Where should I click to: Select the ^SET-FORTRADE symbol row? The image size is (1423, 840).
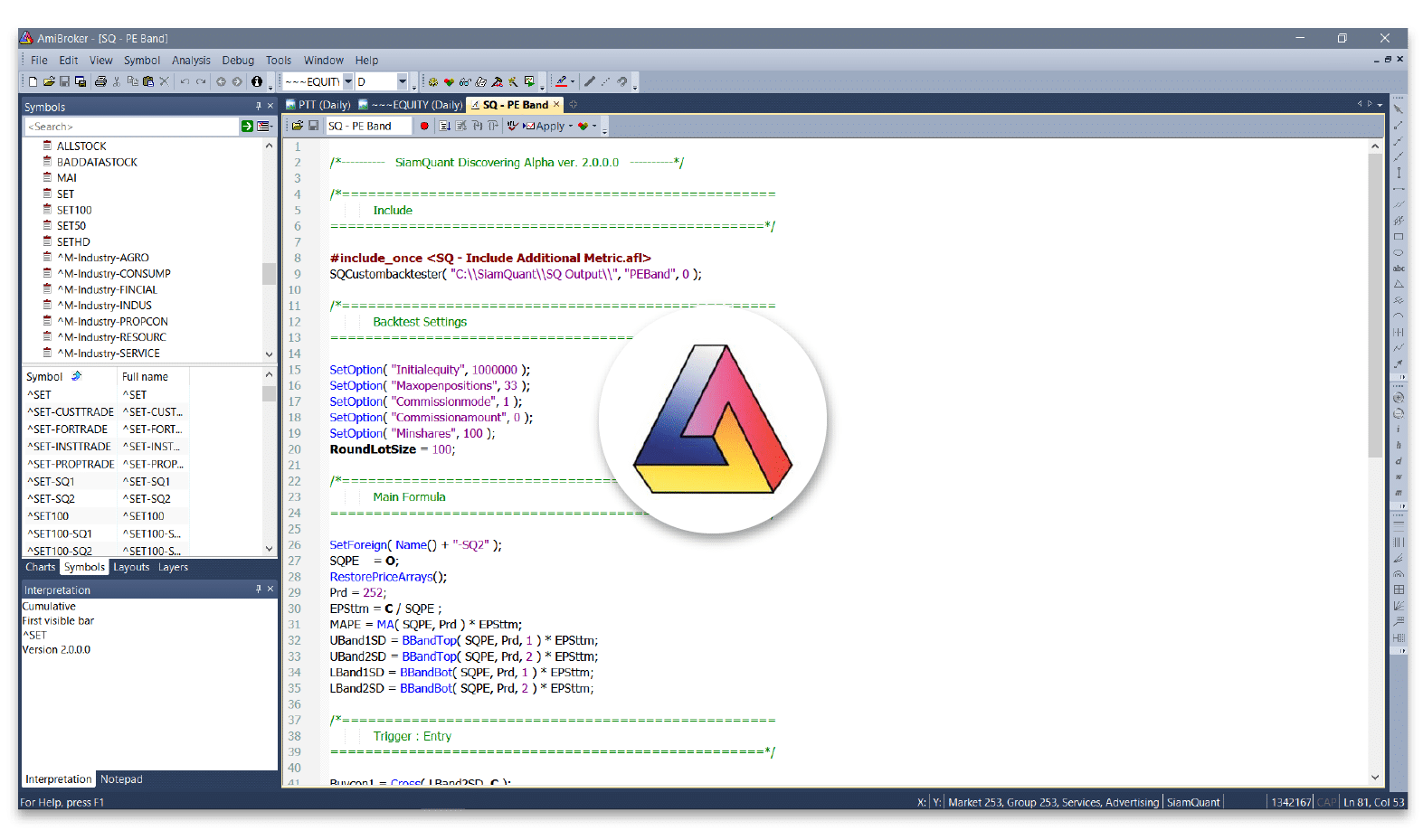coord(105,429)
